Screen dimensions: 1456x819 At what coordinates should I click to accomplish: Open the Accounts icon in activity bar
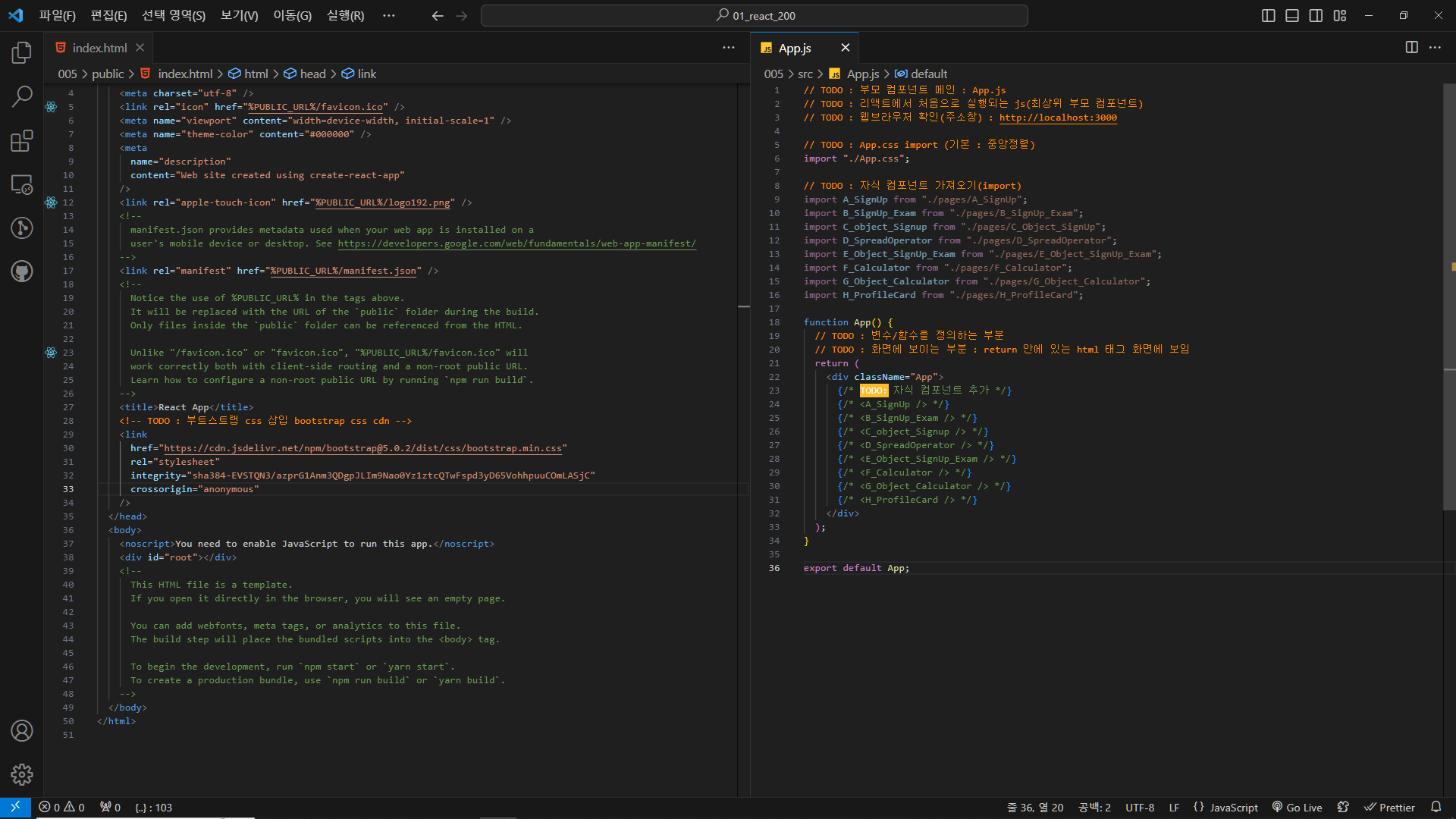(x=22, y=730)
